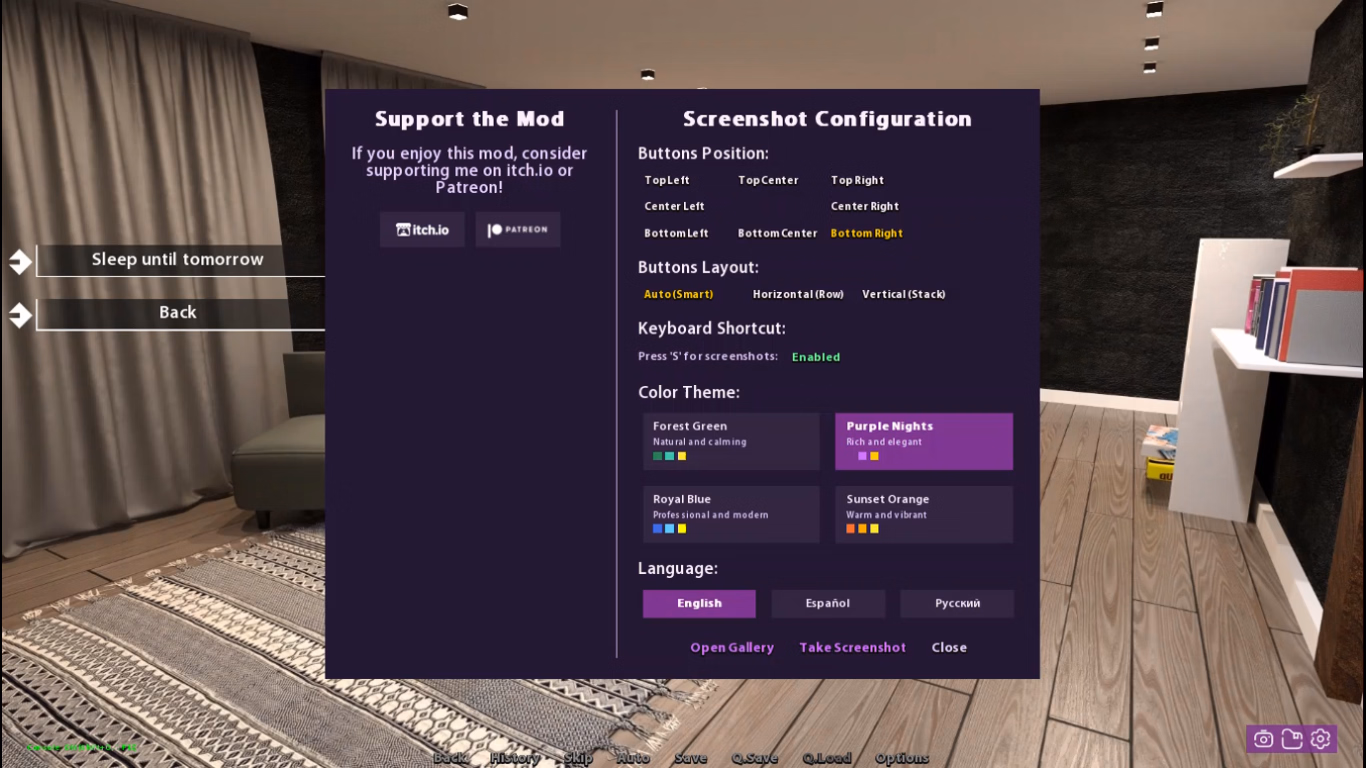This screenshot has width=1366, height=768.
Task: Click the camera screenshot icon
Action: click(x=1263, y=739)
